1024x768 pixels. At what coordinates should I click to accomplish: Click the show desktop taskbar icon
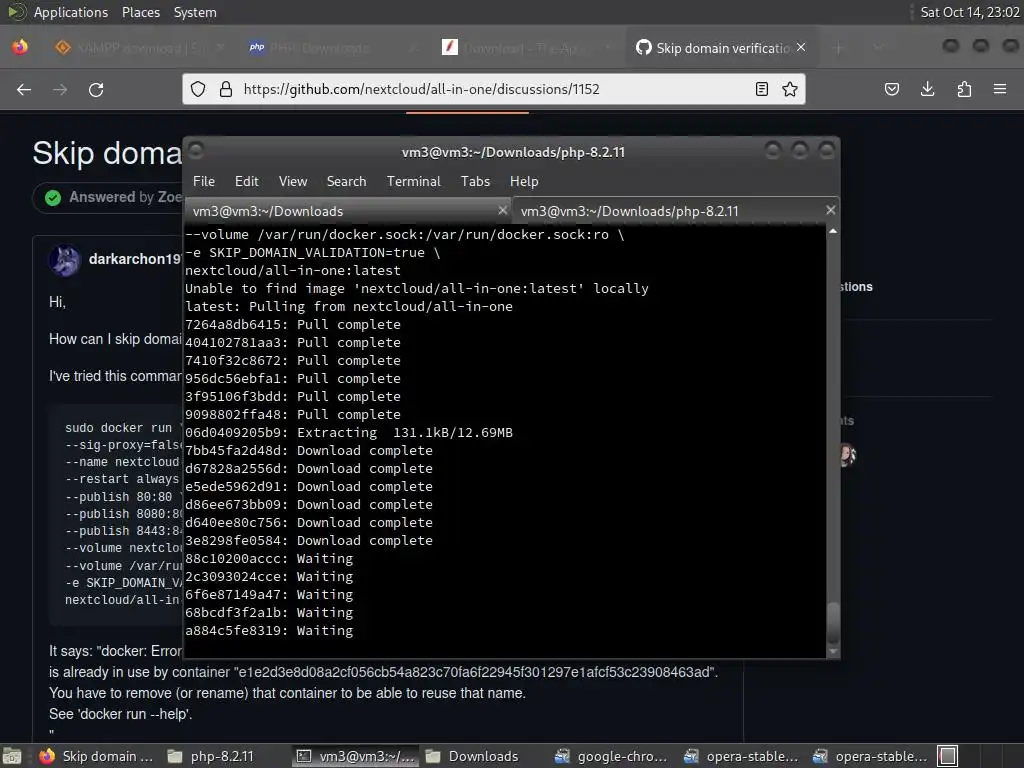(x=12, y=756)
